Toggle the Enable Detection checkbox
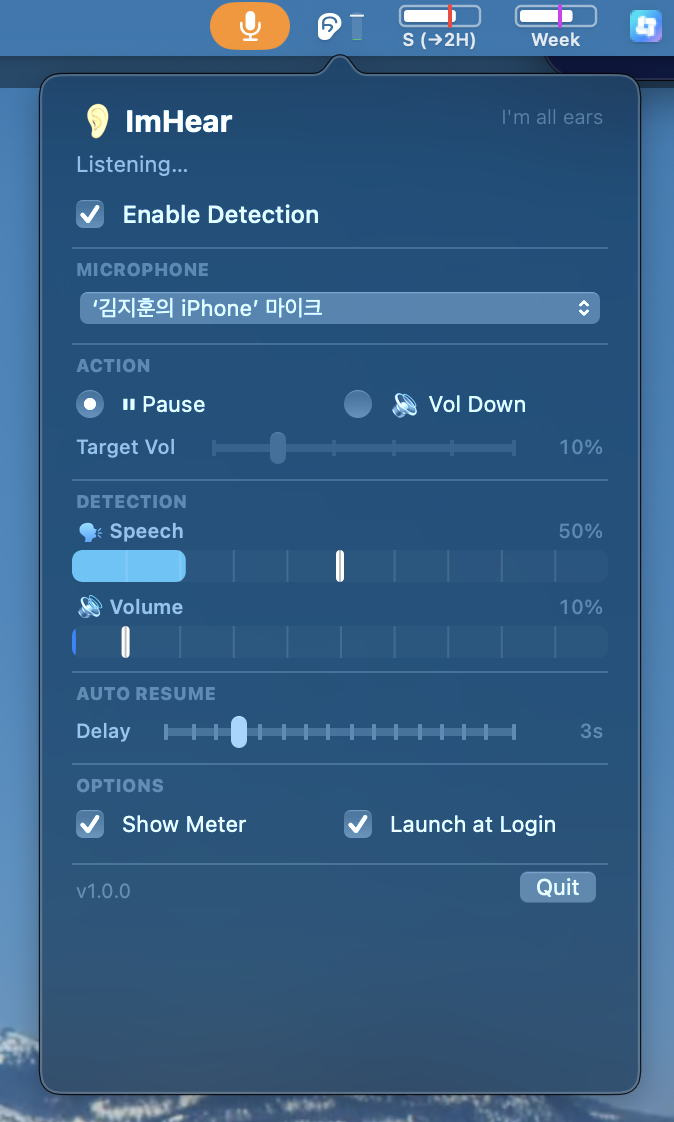Image resolution: width=674 pixels, height=1122 pixels. [90, 214]
